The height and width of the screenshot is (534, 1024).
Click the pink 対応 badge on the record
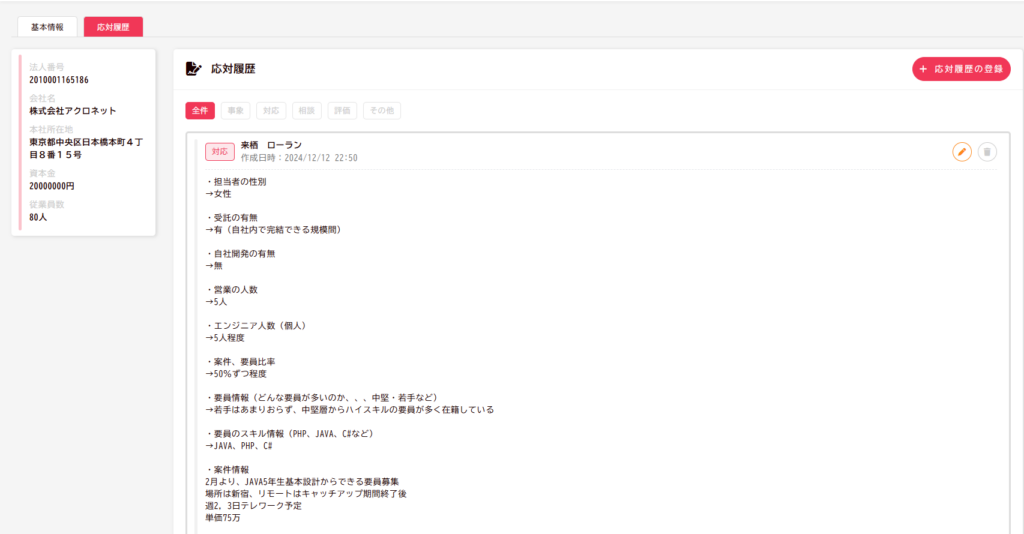[x=220, y=151]
